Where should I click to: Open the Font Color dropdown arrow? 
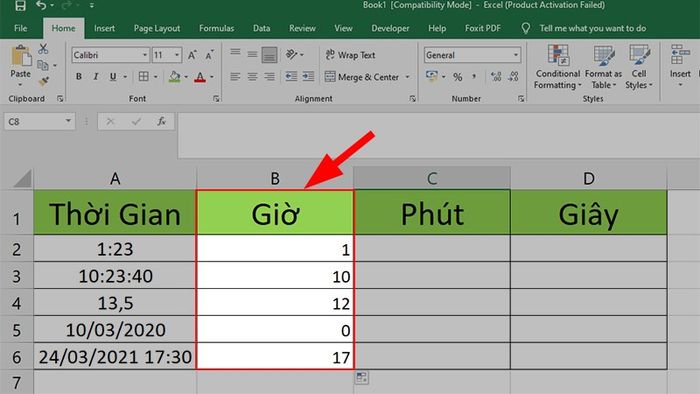(212, 77)
